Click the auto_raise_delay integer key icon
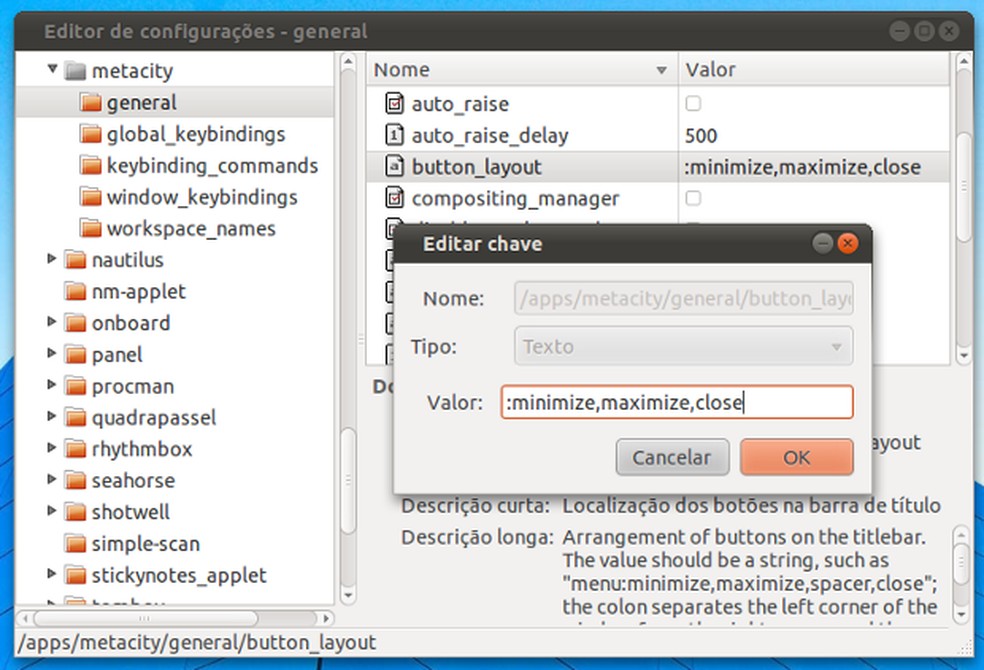The height and width of the screenshot is (670, 984). (x=394, y=134)
